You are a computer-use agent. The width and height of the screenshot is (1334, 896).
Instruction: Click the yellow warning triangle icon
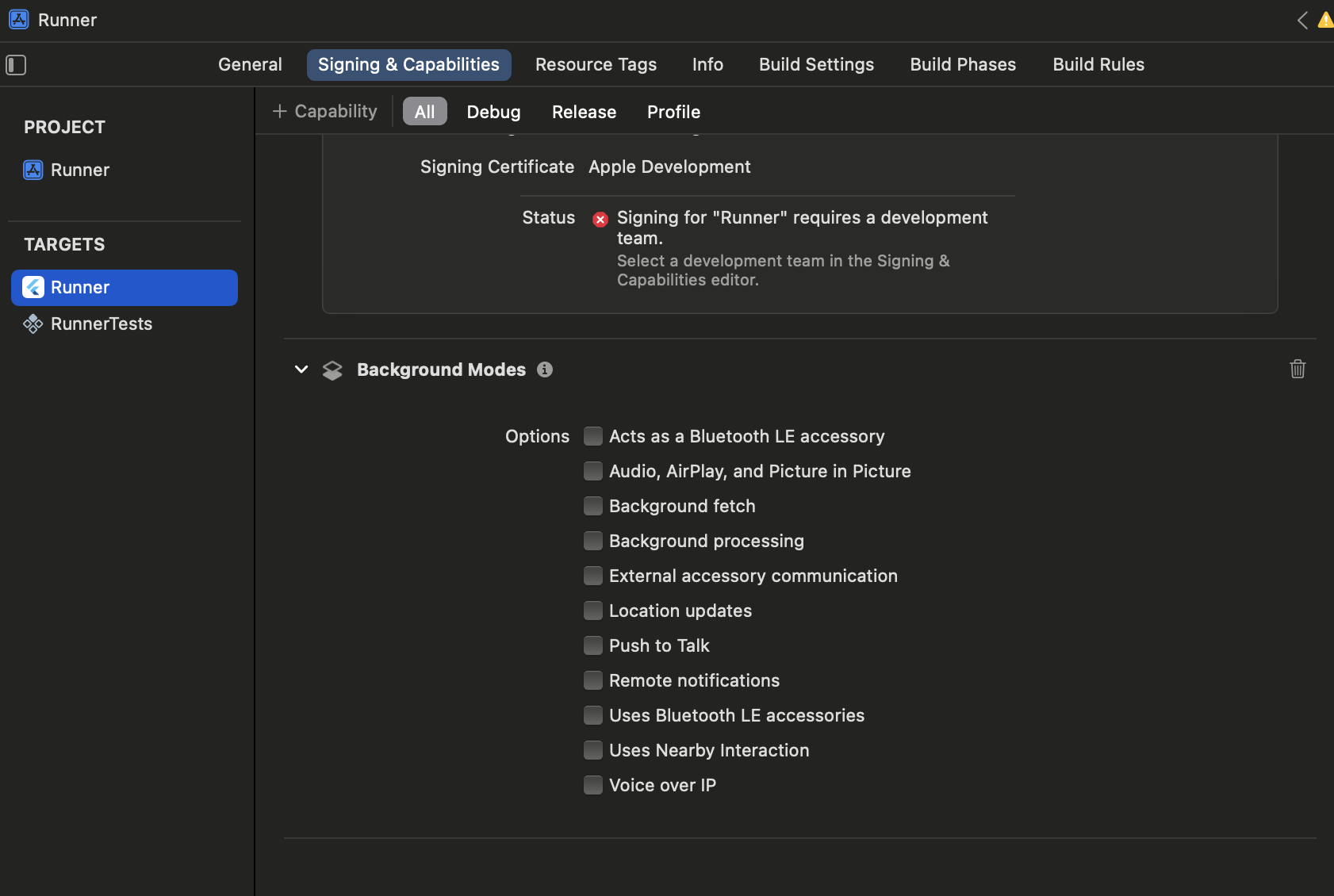[x=1325, y=21]
